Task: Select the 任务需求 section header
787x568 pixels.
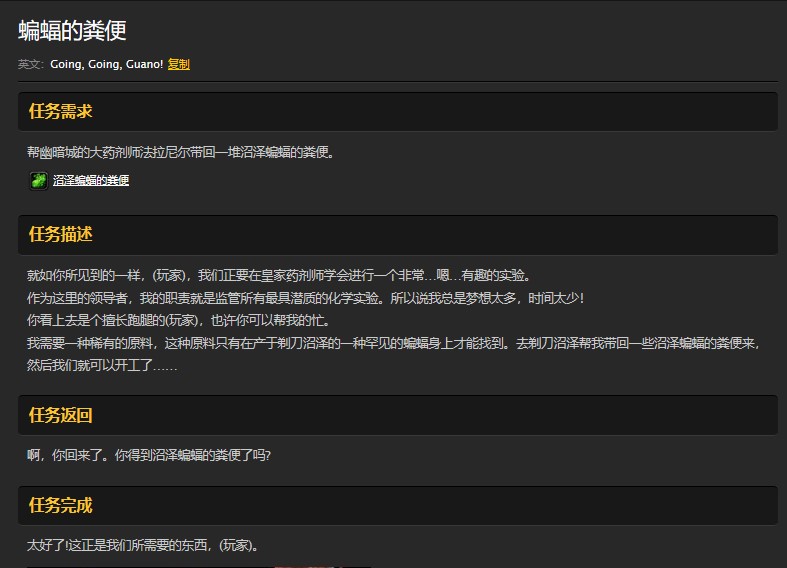Action: pos(61,112)
